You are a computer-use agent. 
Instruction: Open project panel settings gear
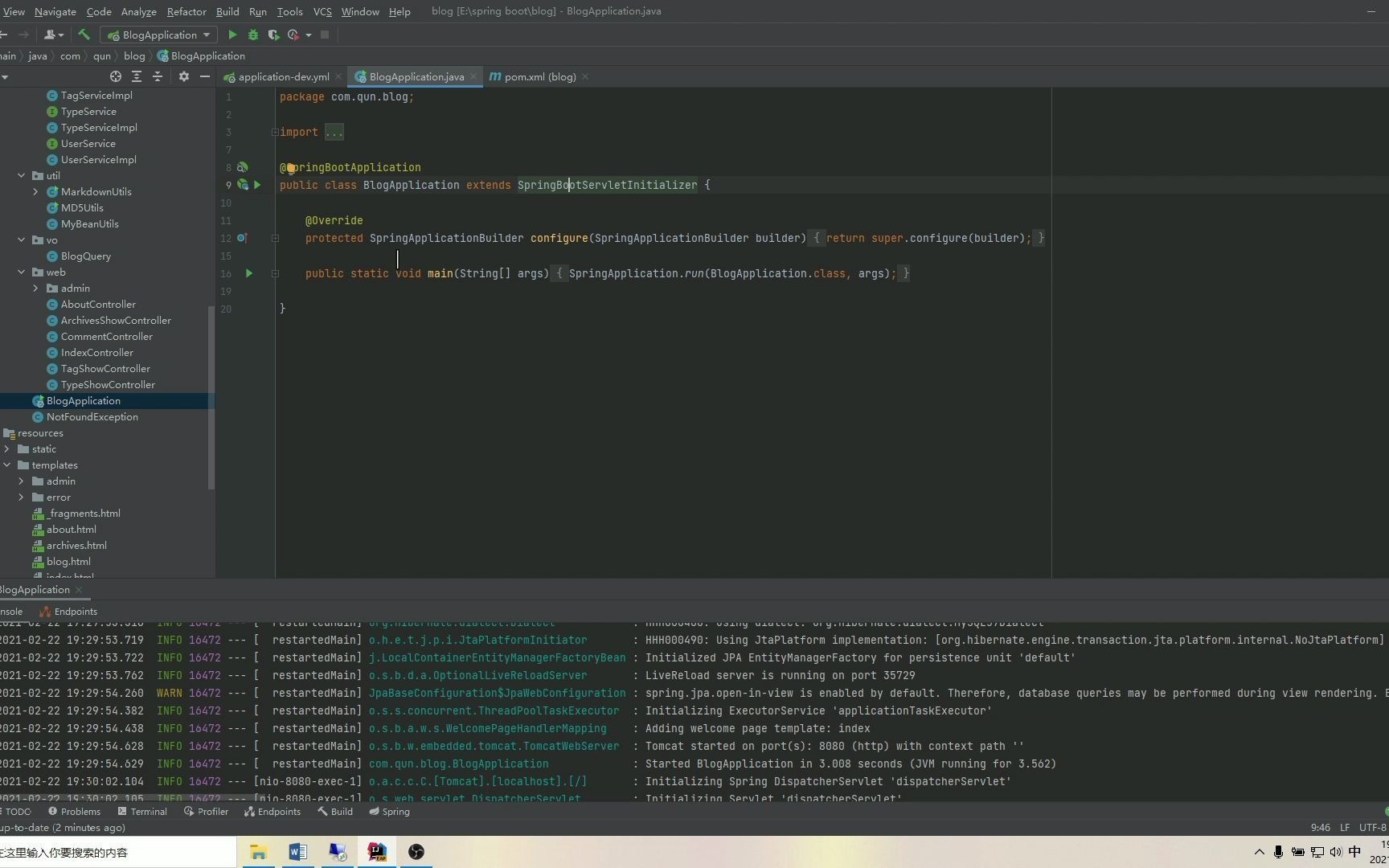pos(184,76)
